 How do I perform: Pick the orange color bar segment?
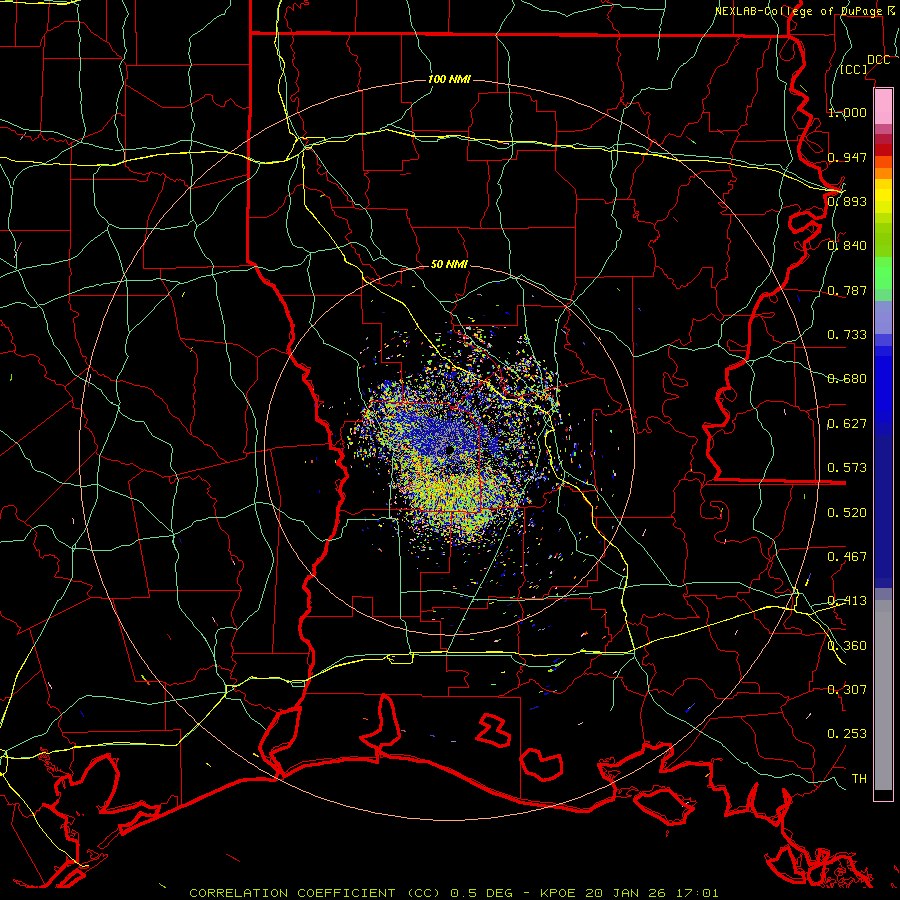point(883,173)
